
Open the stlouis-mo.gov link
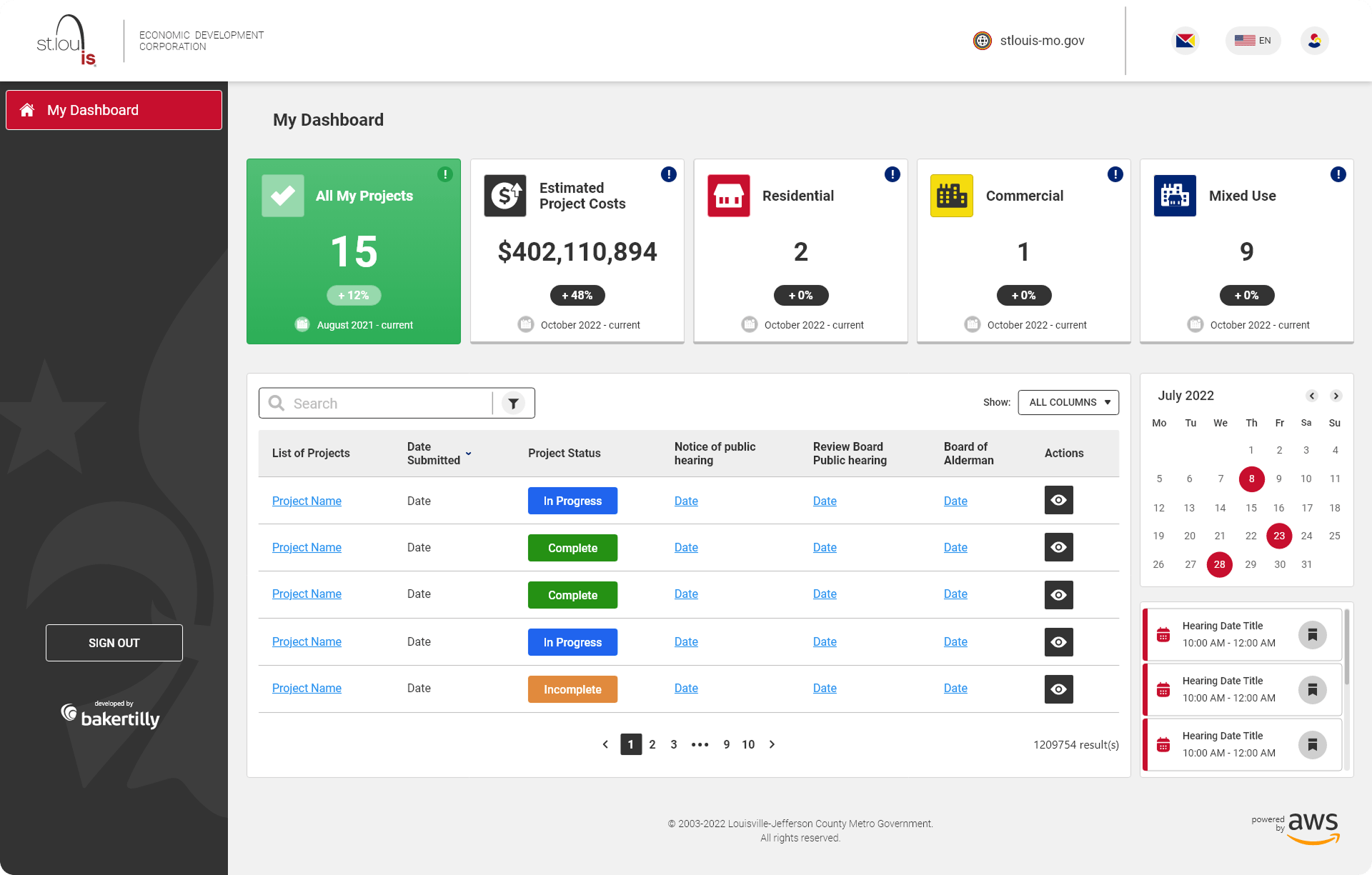1041,41
